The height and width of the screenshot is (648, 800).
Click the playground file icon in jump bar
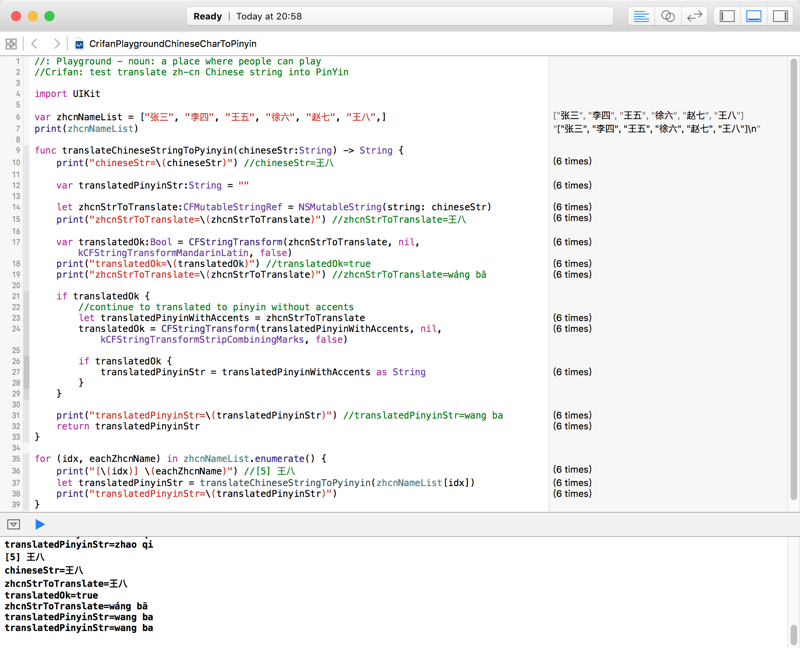point(79,44)
